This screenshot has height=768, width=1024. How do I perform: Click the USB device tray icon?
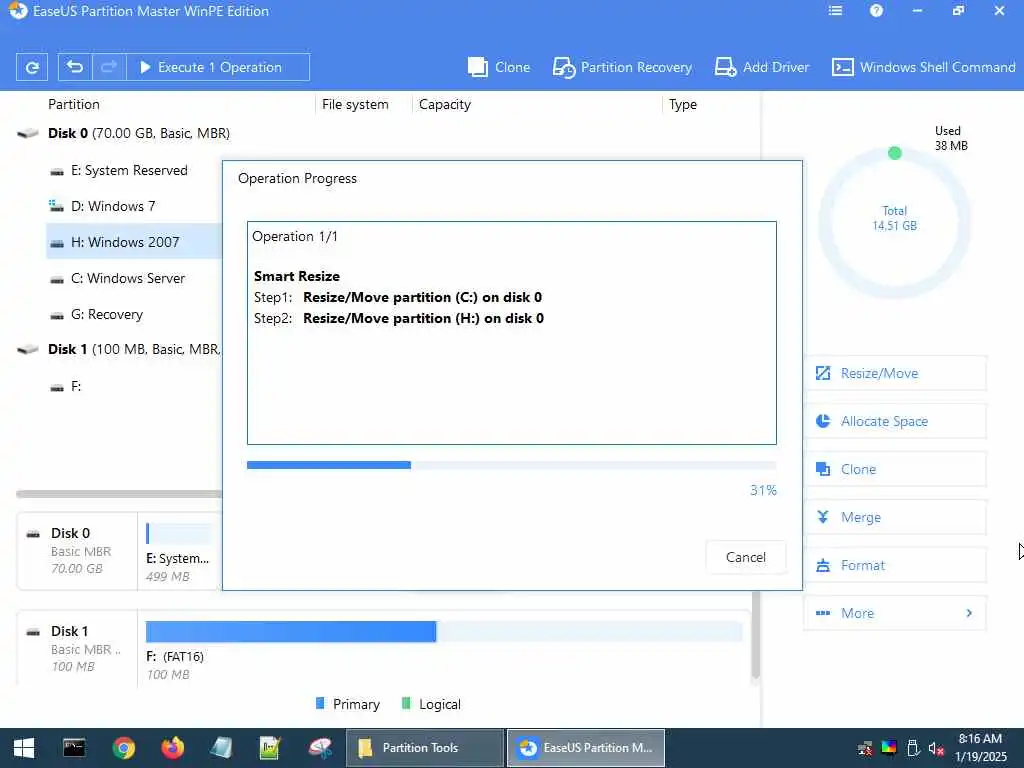click(x=913, y=748)
